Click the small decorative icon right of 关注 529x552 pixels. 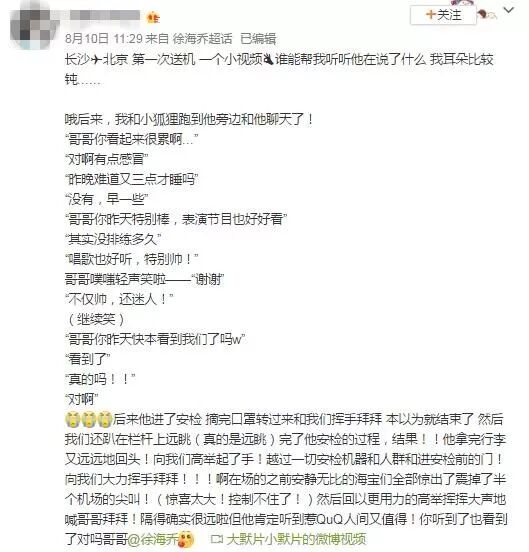tap(486, 14)
